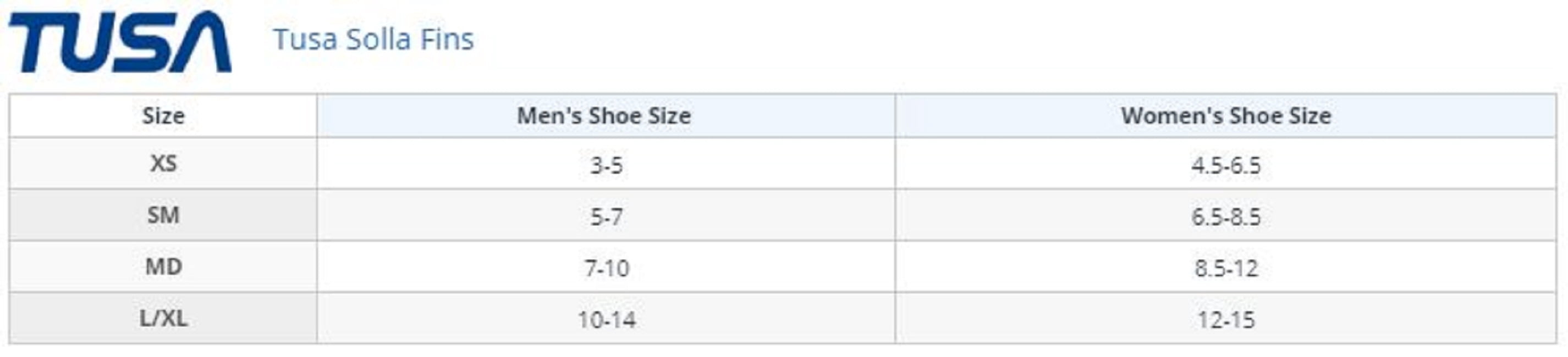The image size is (1568, 357).
Task: Open the Tusa Solla Fins title link
Action: 373,40
